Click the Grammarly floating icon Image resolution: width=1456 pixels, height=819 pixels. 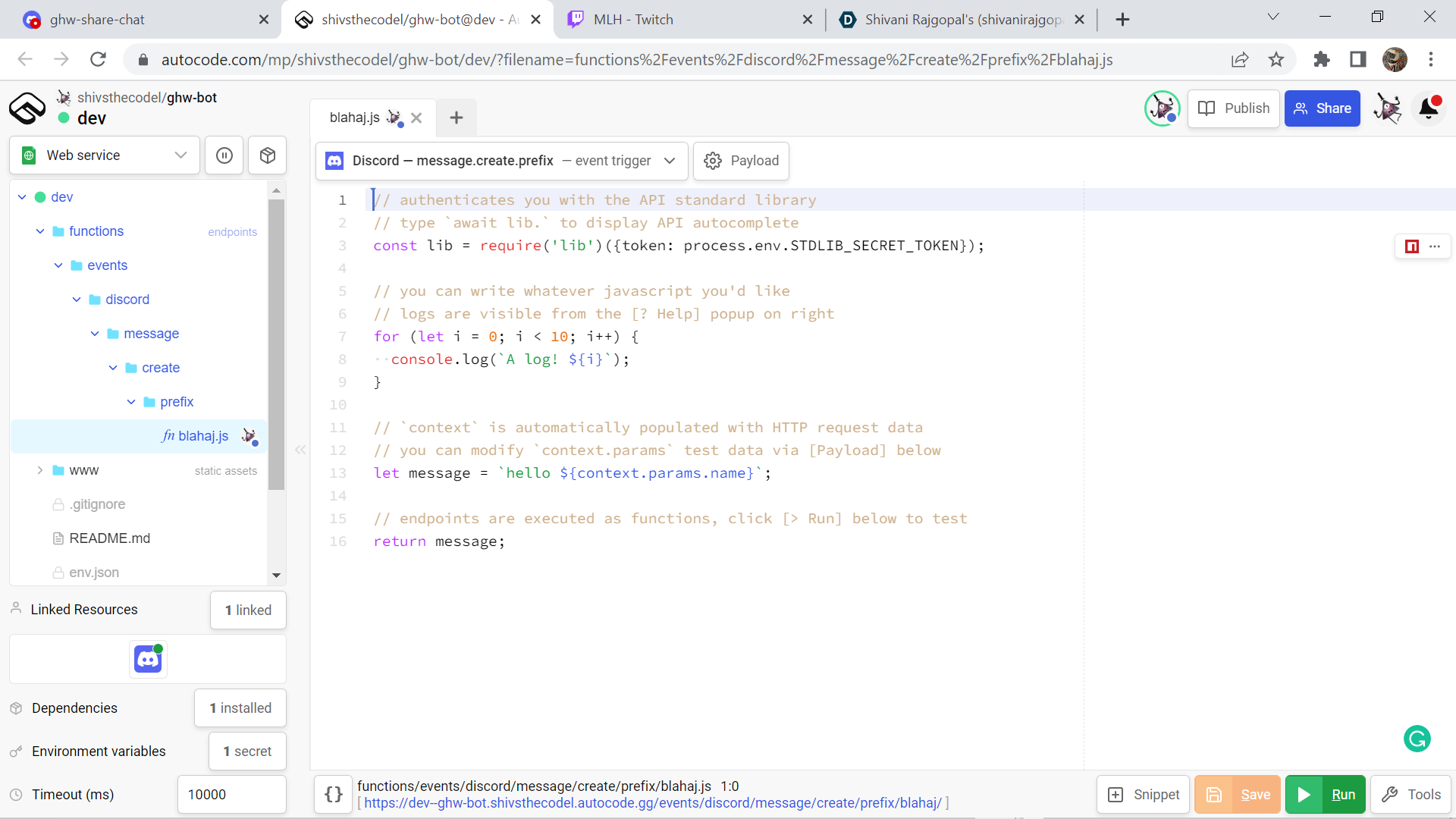point(1417,738)
